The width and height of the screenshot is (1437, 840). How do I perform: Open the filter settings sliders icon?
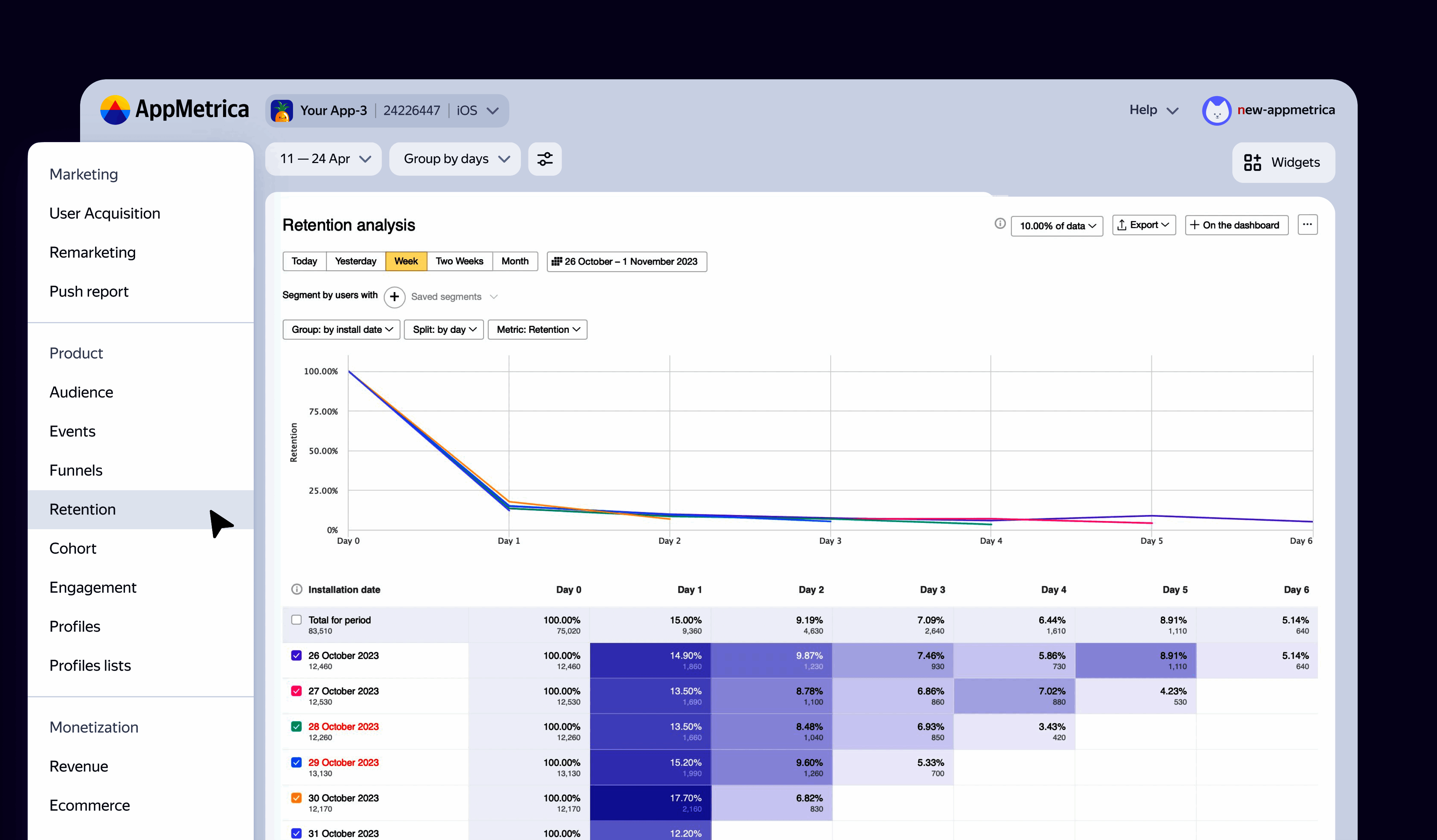544,159
